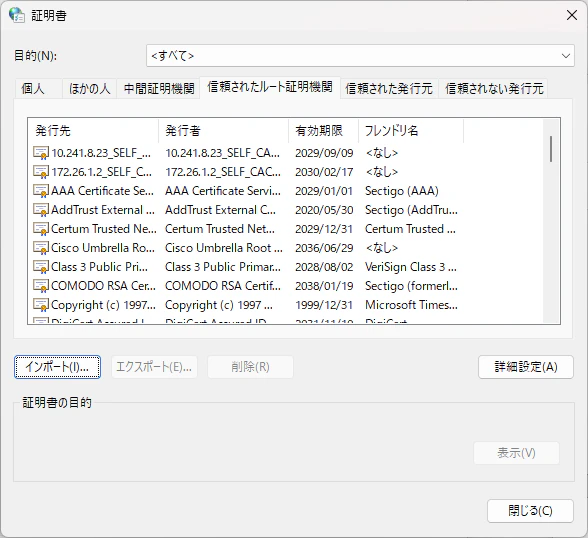Close the 証明書 dialog with X
Image resolution: width=588 pixels, height=538 pixels.
click(x=572, y=15)
